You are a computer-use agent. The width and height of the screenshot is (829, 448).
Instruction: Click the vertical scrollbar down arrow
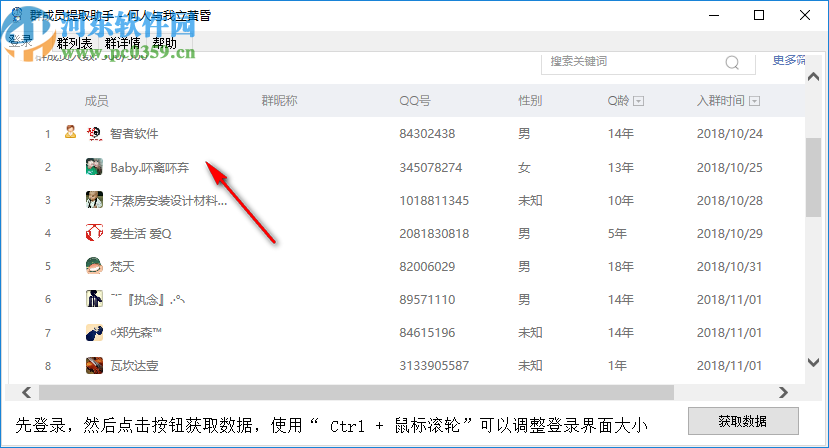point(814,363)
